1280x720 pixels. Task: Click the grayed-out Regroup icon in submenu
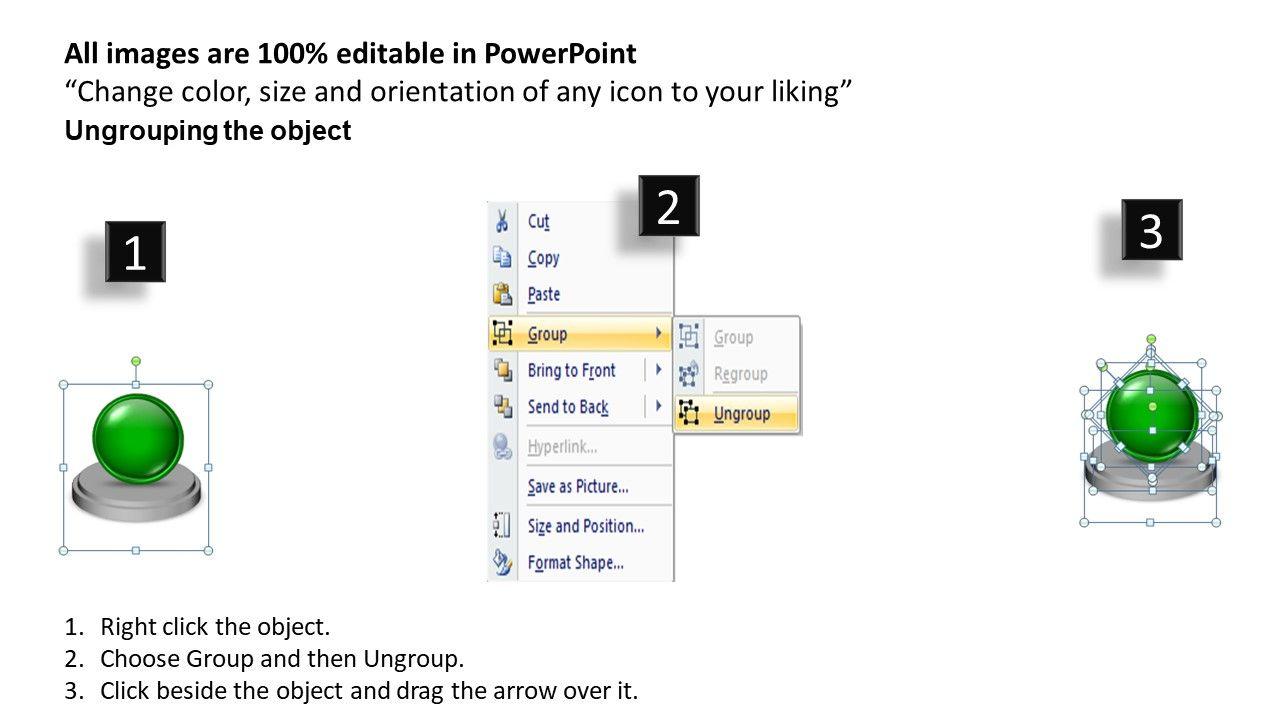(688, 374)
